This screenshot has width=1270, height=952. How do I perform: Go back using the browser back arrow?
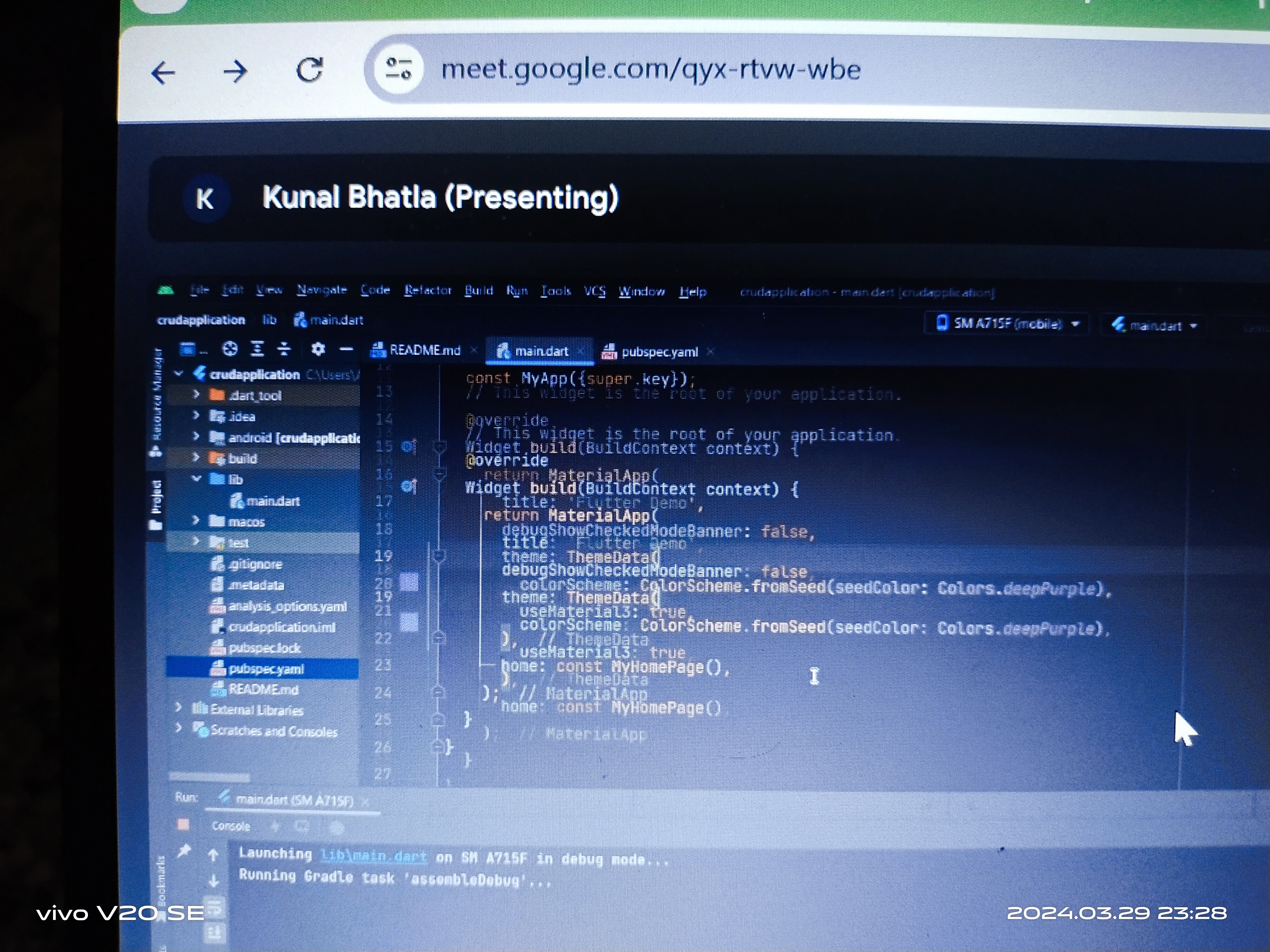click(x=163, y=73)
